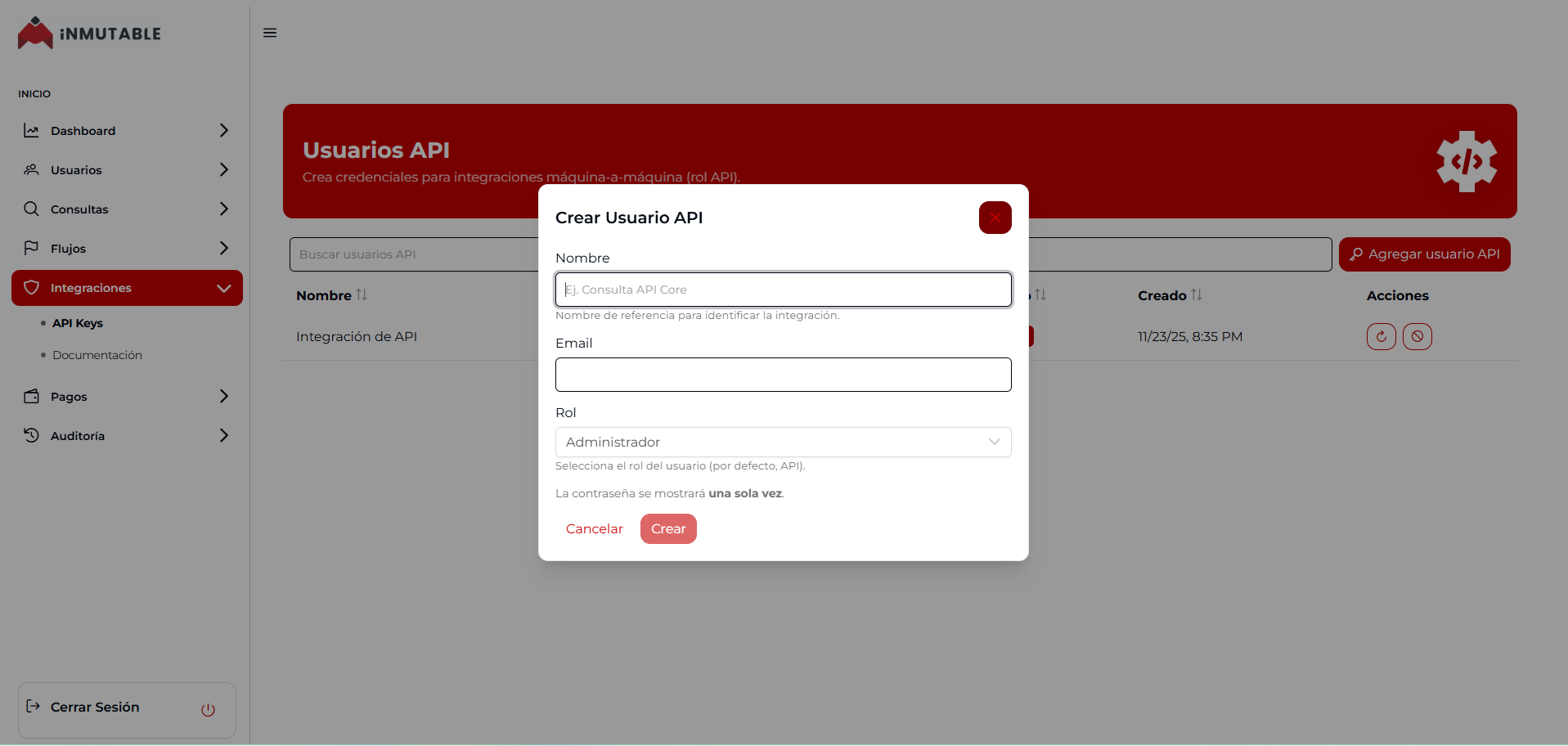
Task: Click Cancelar to dismiss the dialog
Action: 594,528
